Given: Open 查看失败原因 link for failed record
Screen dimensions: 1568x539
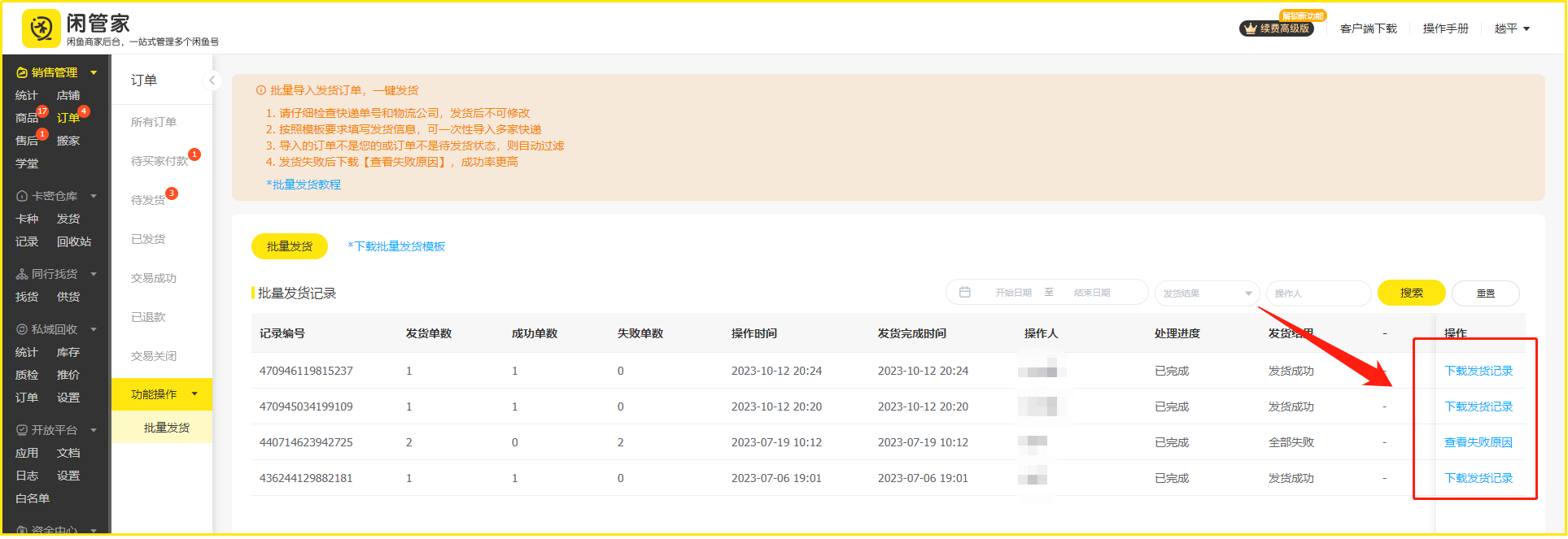Looking at the screenshot, I should coord(1478,442).
